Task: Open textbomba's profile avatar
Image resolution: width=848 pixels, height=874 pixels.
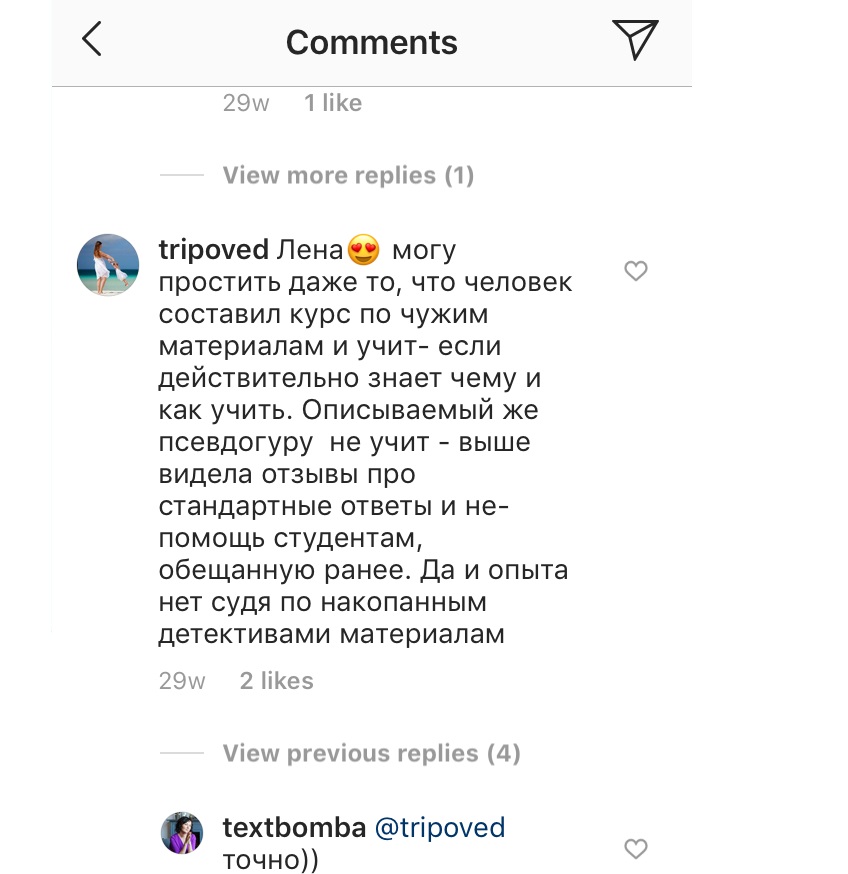Action: click(x=183, y=832)
